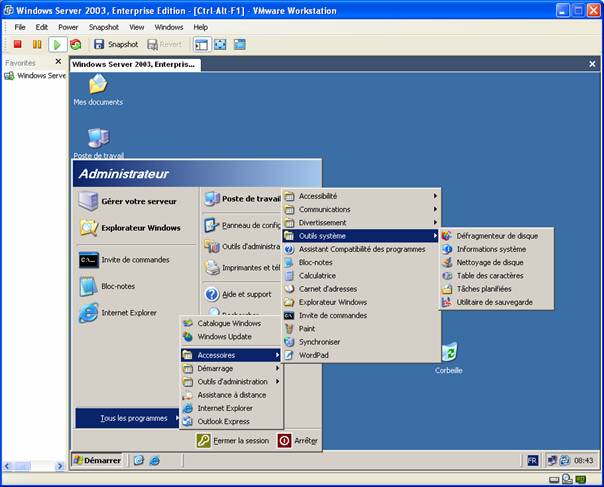The image size is (604, 487).
Task: Open Catalogue Windows
Action: pos(231,323)
